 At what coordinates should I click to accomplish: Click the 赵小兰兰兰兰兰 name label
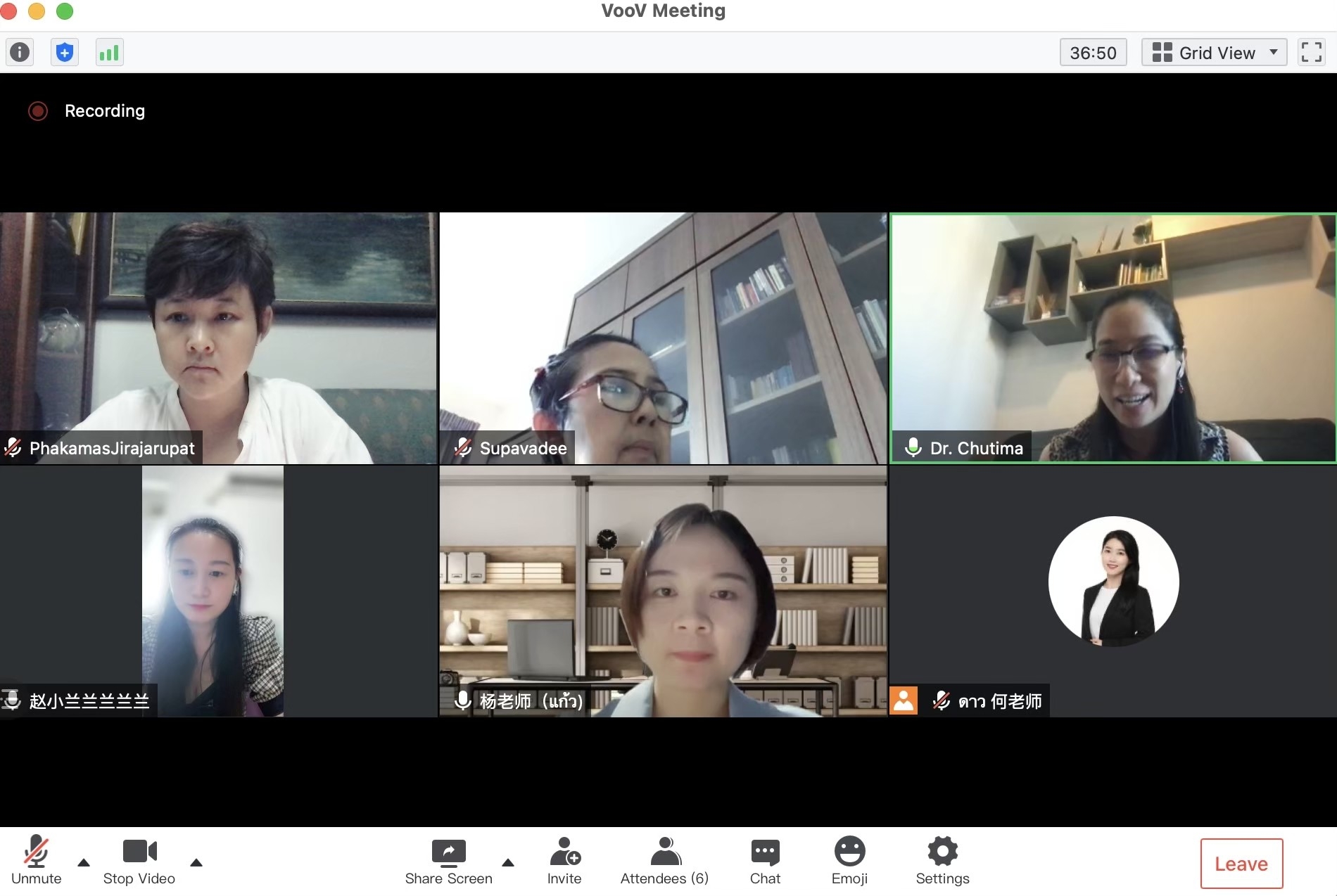click(89, 700)
